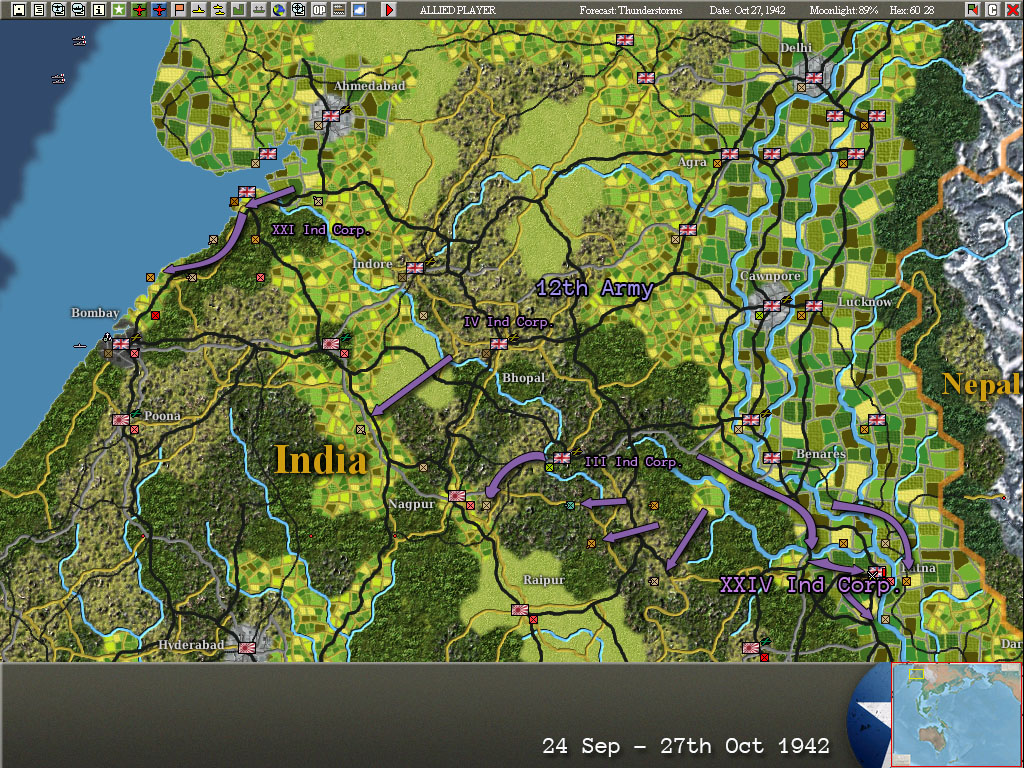Click the world minimap thumbnail
The width and height of the screenshot is (1024, 768).
point(956,714)
